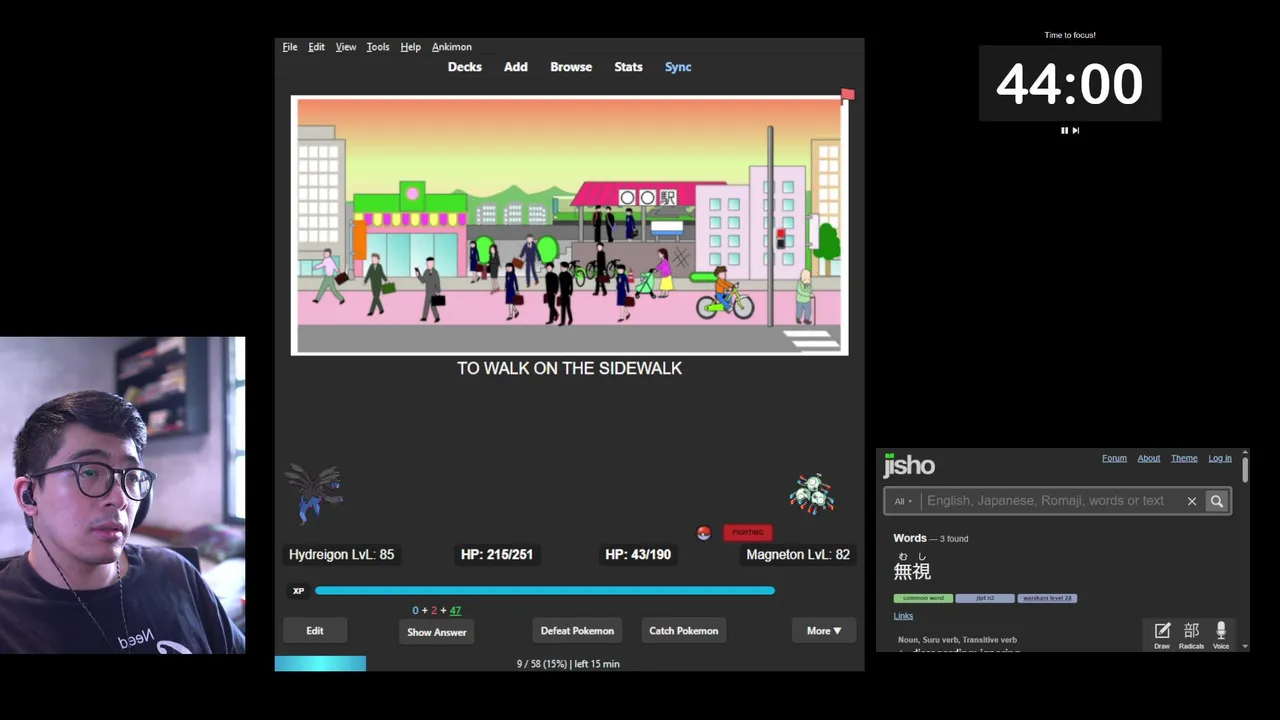Click the webcam video overlay
1280x720 pixels.
click(x=122, y=495)
